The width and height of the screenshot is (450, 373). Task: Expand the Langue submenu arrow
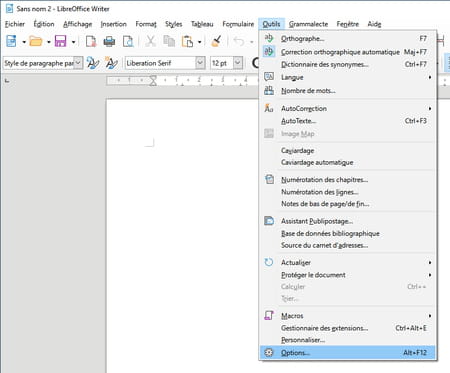click(x=430, y=77)
